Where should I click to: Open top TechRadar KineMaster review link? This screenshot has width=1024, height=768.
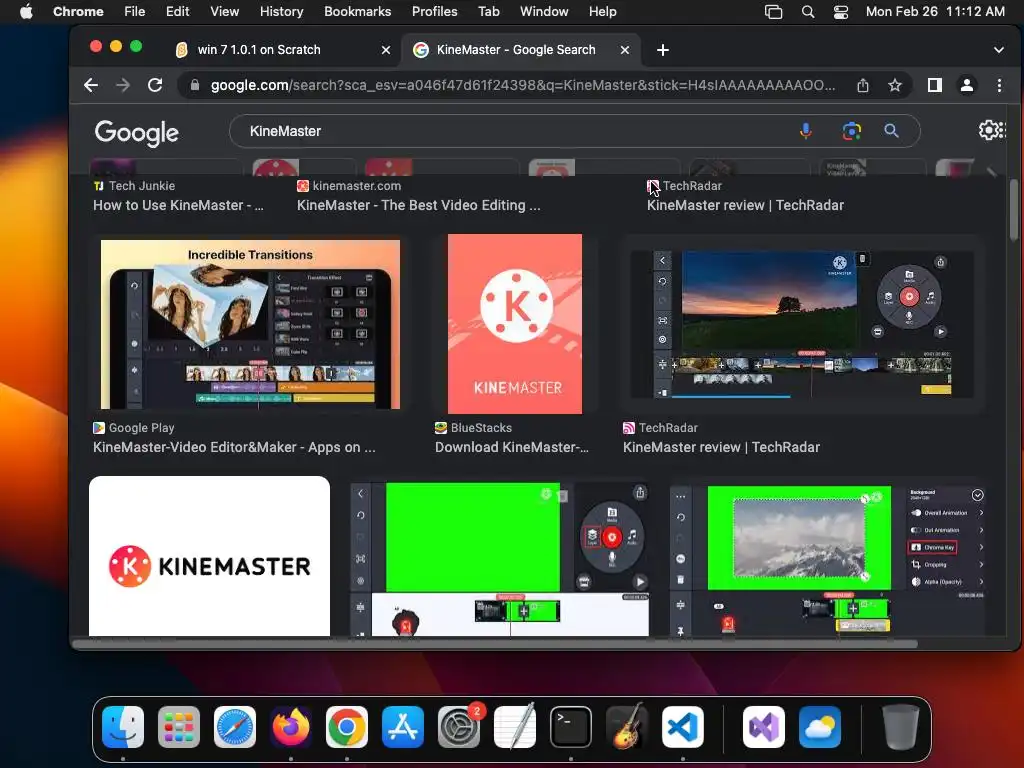click(745, 205)
